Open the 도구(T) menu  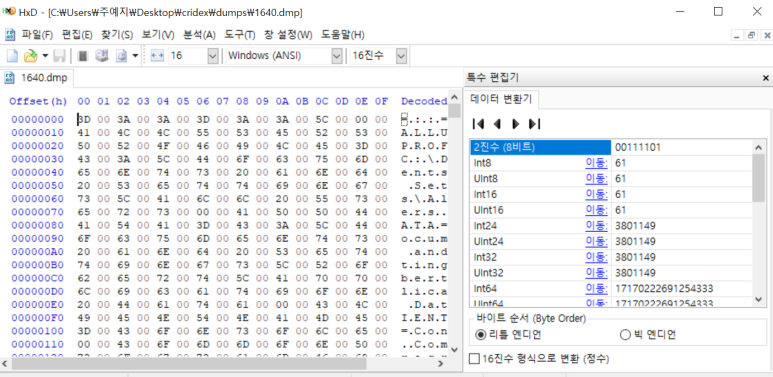240,34
